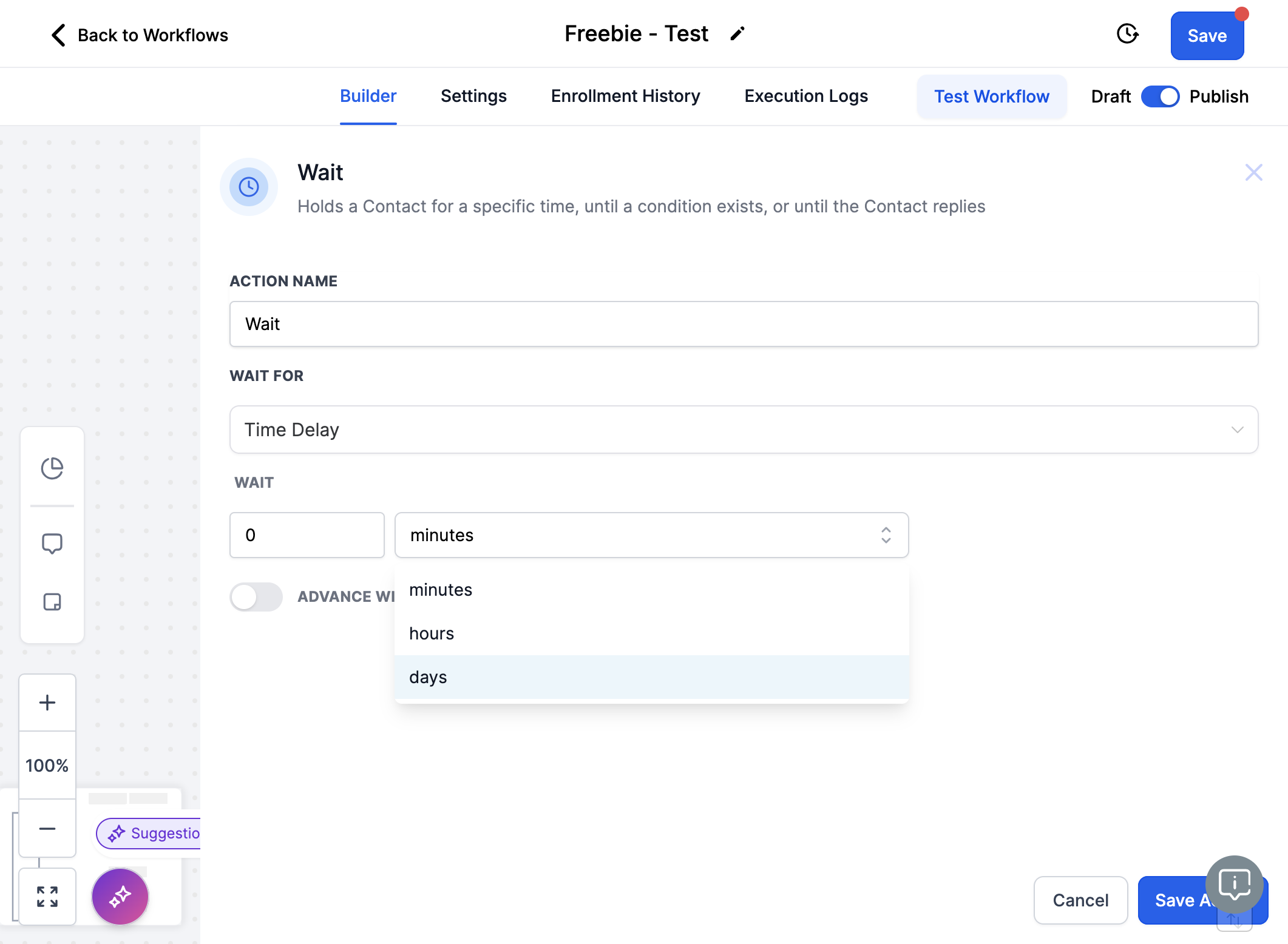Open the Enrollment History tab
Screen dimensions: 1288x944
pyautogui.click(x=625, y=96)
